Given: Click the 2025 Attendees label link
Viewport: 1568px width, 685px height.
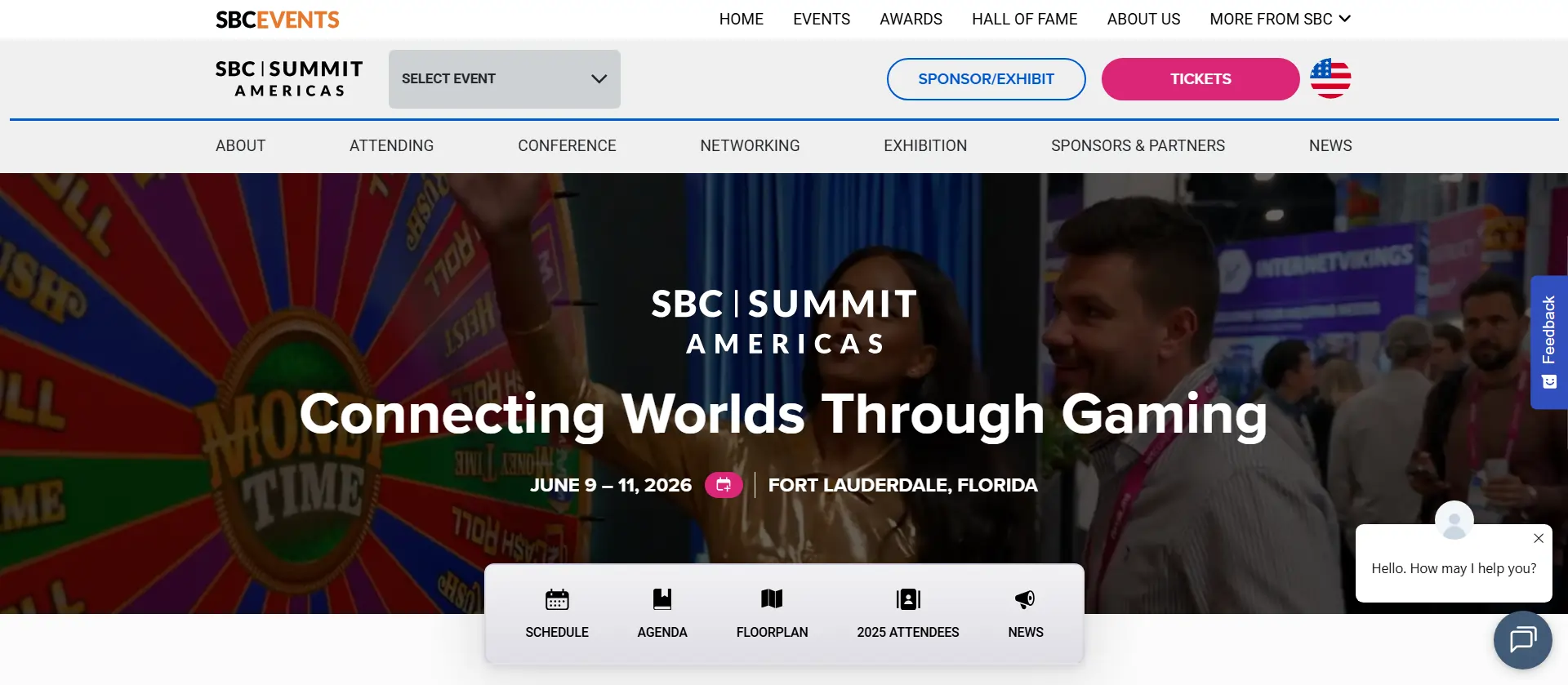Looking at the screenshot, I should pos(908,632).
